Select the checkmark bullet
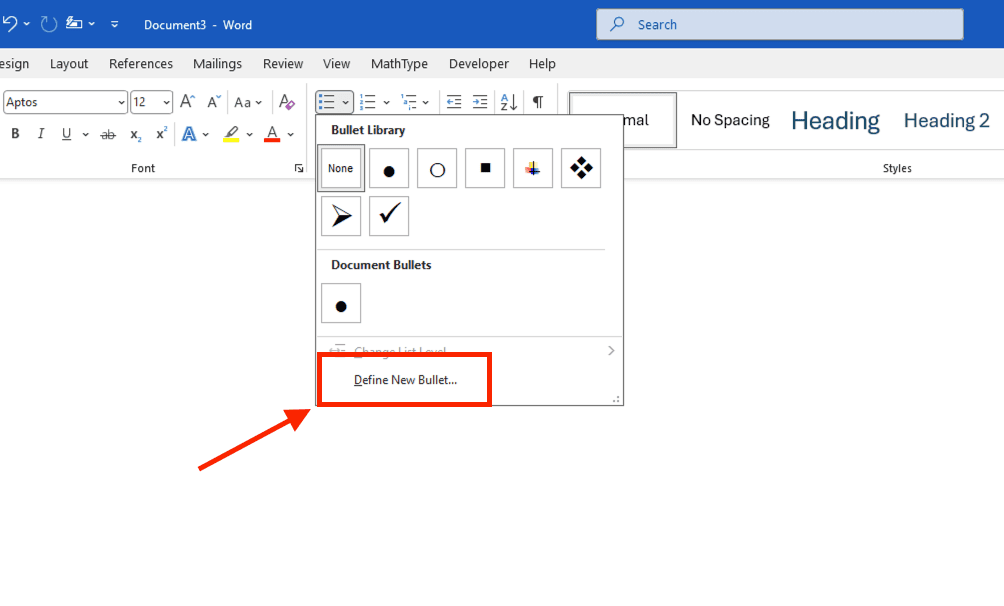 389,216
